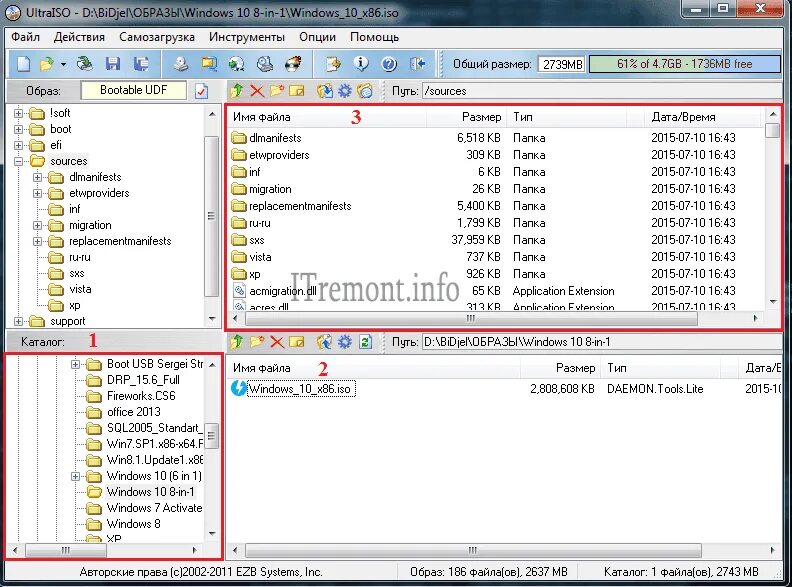This screenshot has height=587, width=792.
Task: Sort image list by Дата/Время column
Action: [x=703, y=117]
